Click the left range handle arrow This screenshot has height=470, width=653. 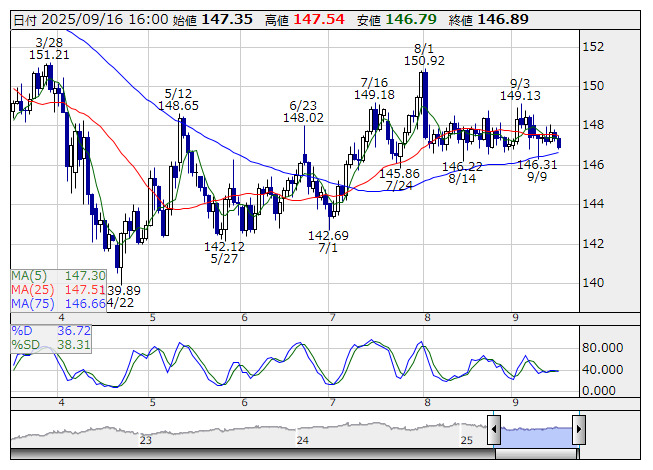click(x=492, y=428)
